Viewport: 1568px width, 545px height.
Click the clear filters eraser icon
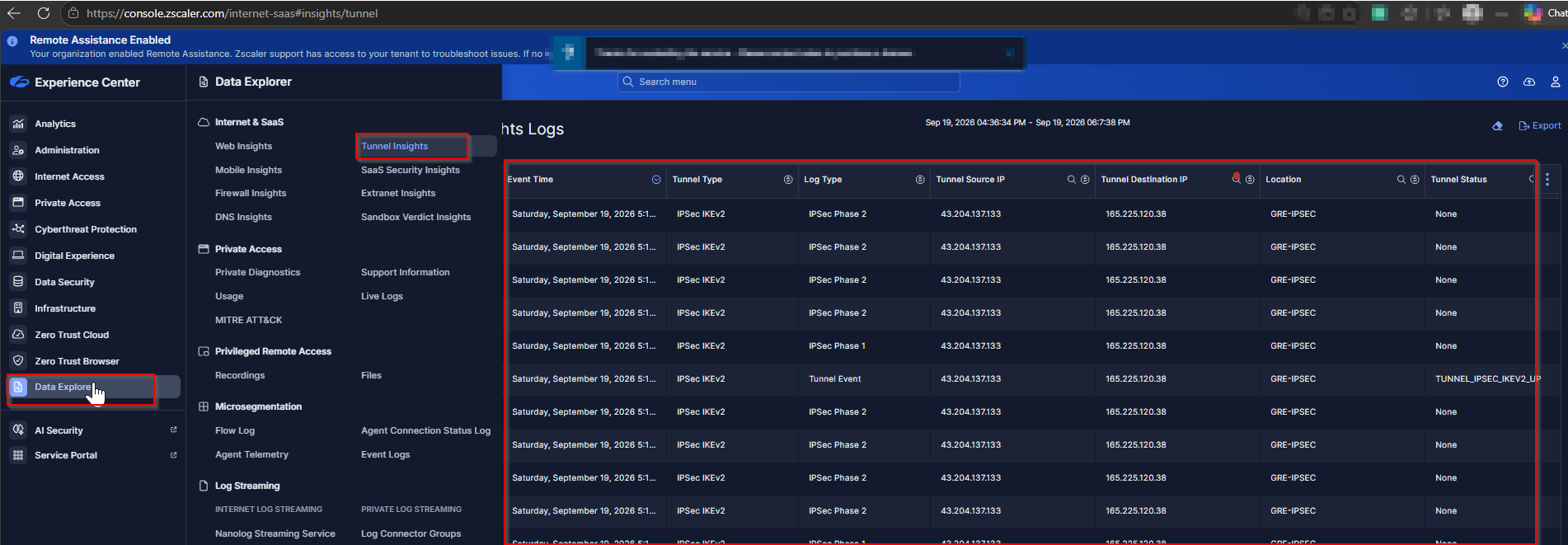point(1498,125)
